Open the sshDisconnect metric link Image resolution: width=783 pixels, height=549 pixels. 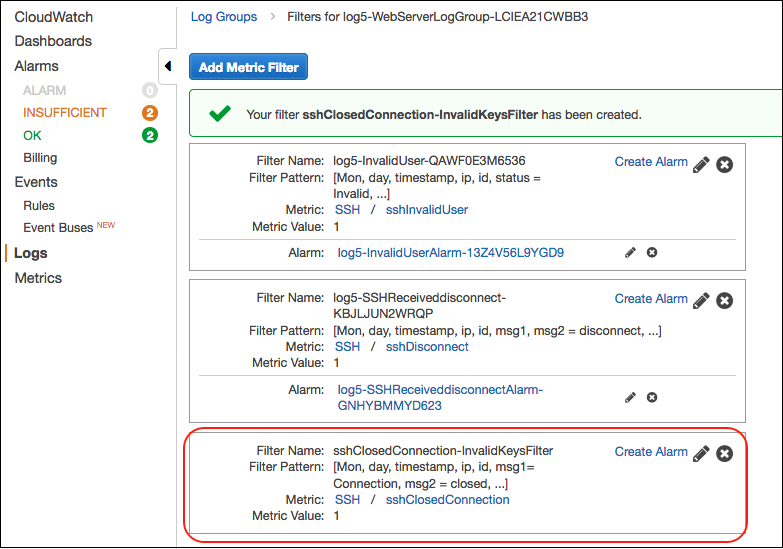click(427, 347)
